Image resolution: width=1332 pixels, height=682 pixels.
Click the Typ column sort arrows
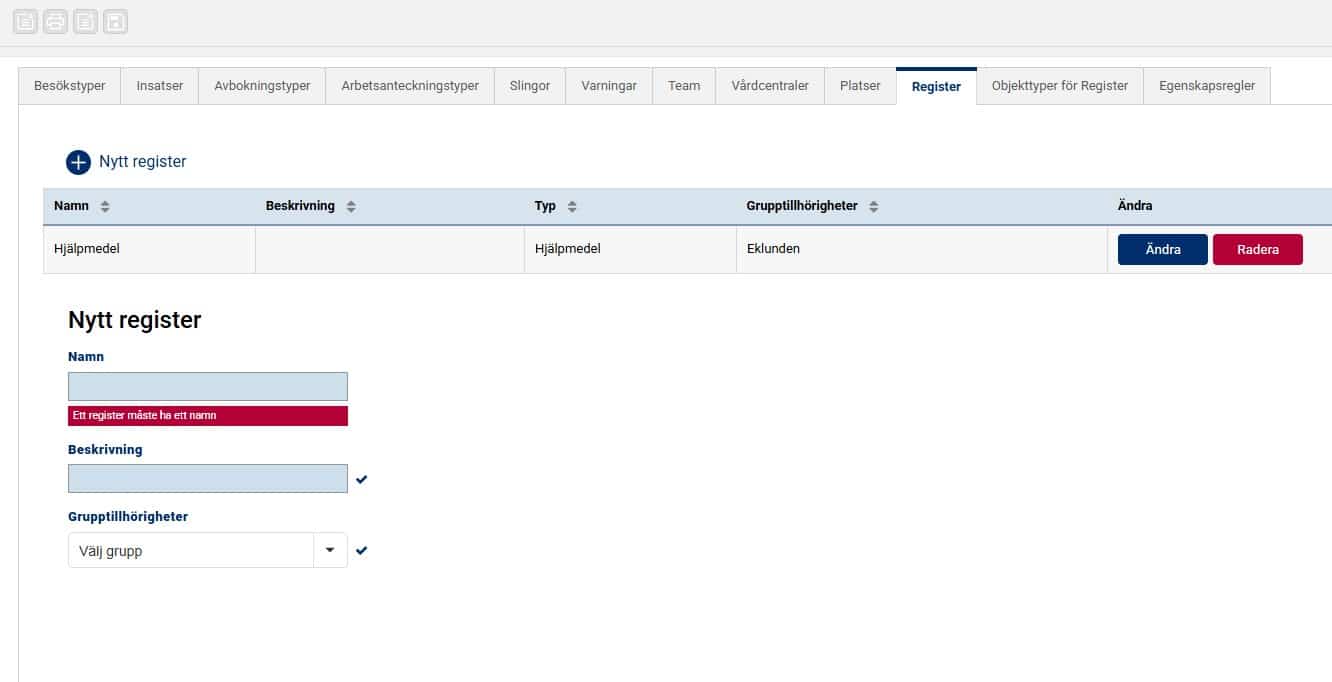click(572, 207)
